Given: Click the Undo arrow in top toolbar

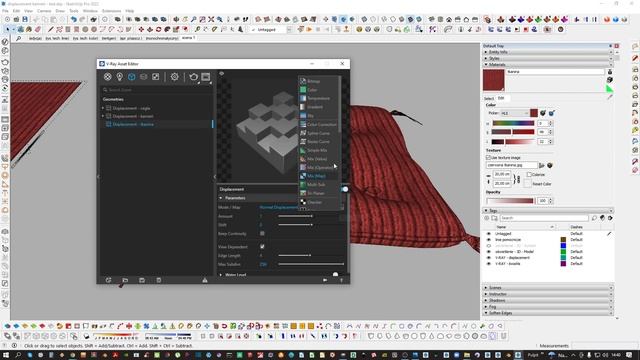Looking at the screenshot, I should coord(73,19).
